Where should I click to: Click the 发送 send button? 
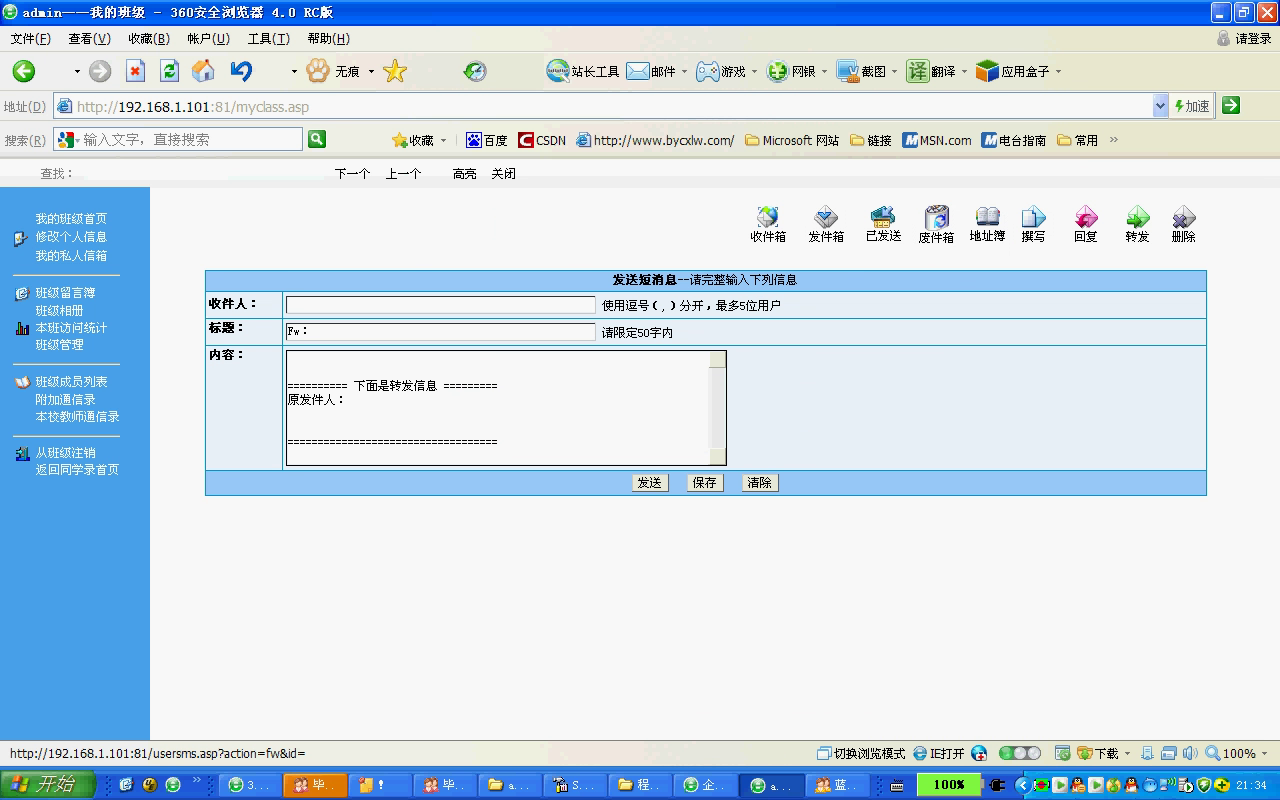(x=650, y=483)
